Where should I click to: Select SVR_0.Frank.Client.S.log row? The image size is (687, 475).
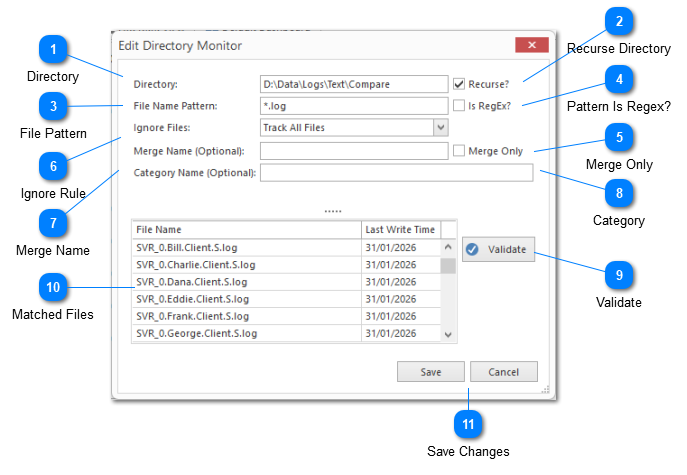pyautogui.click(x=287, y=316)
